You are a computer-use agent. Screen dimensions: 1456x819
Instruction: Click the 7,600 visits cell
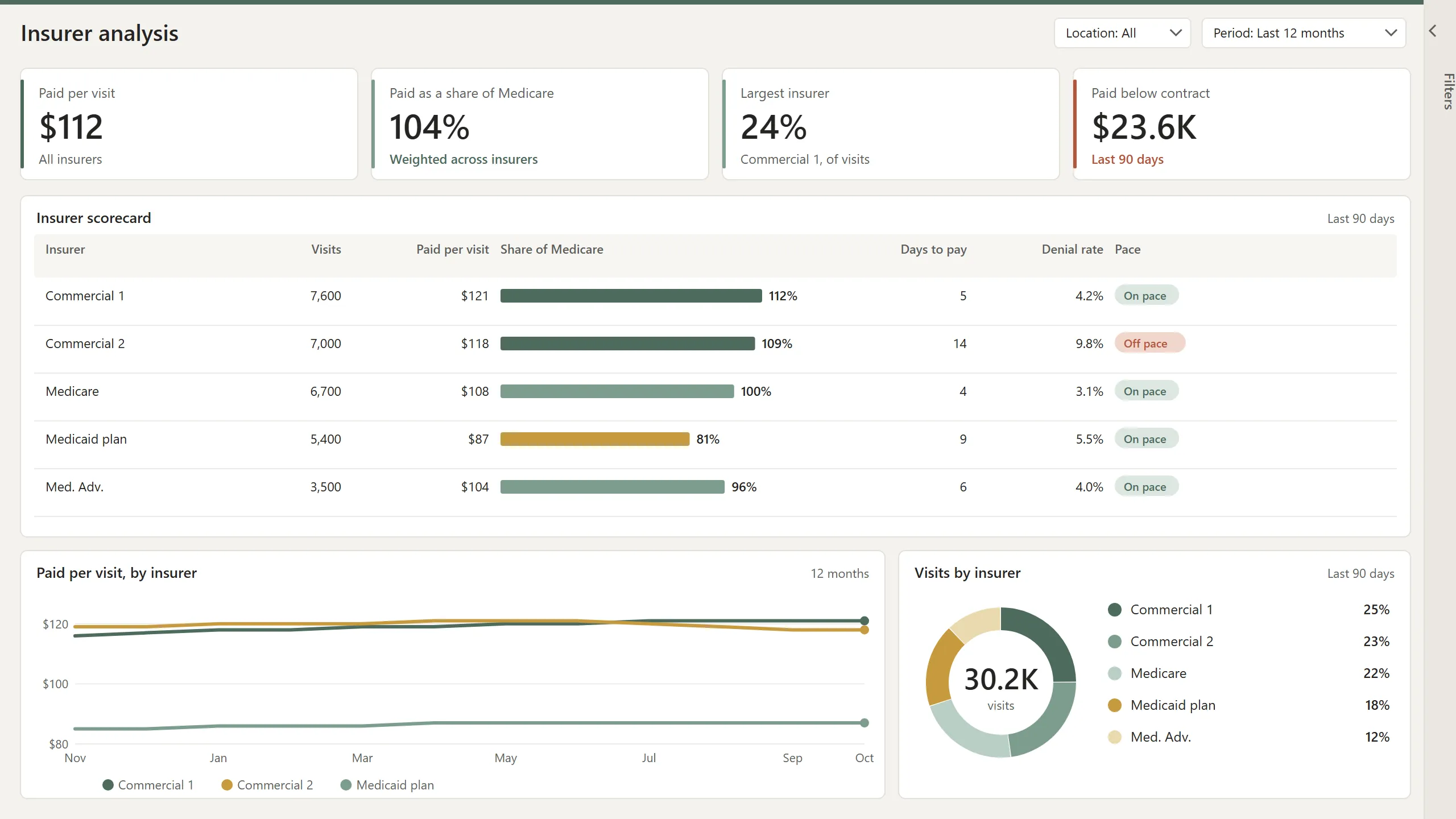tap(326, 296)
